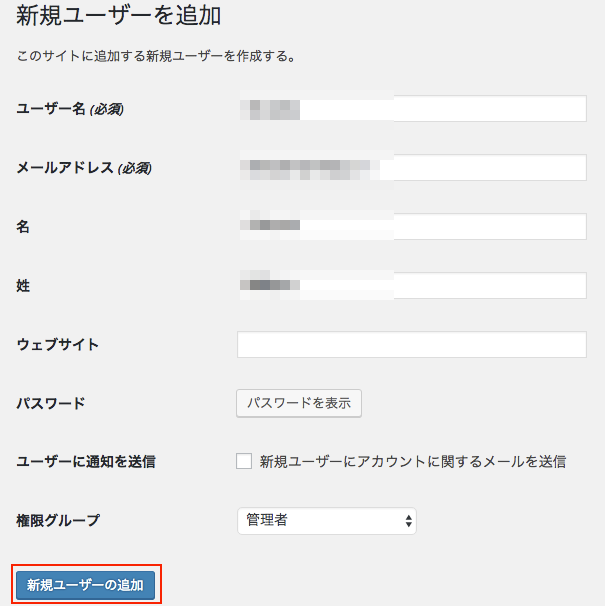
Task: Submit with the 新規ユーザーの追加 button
Action: click(x=85, y=585)
